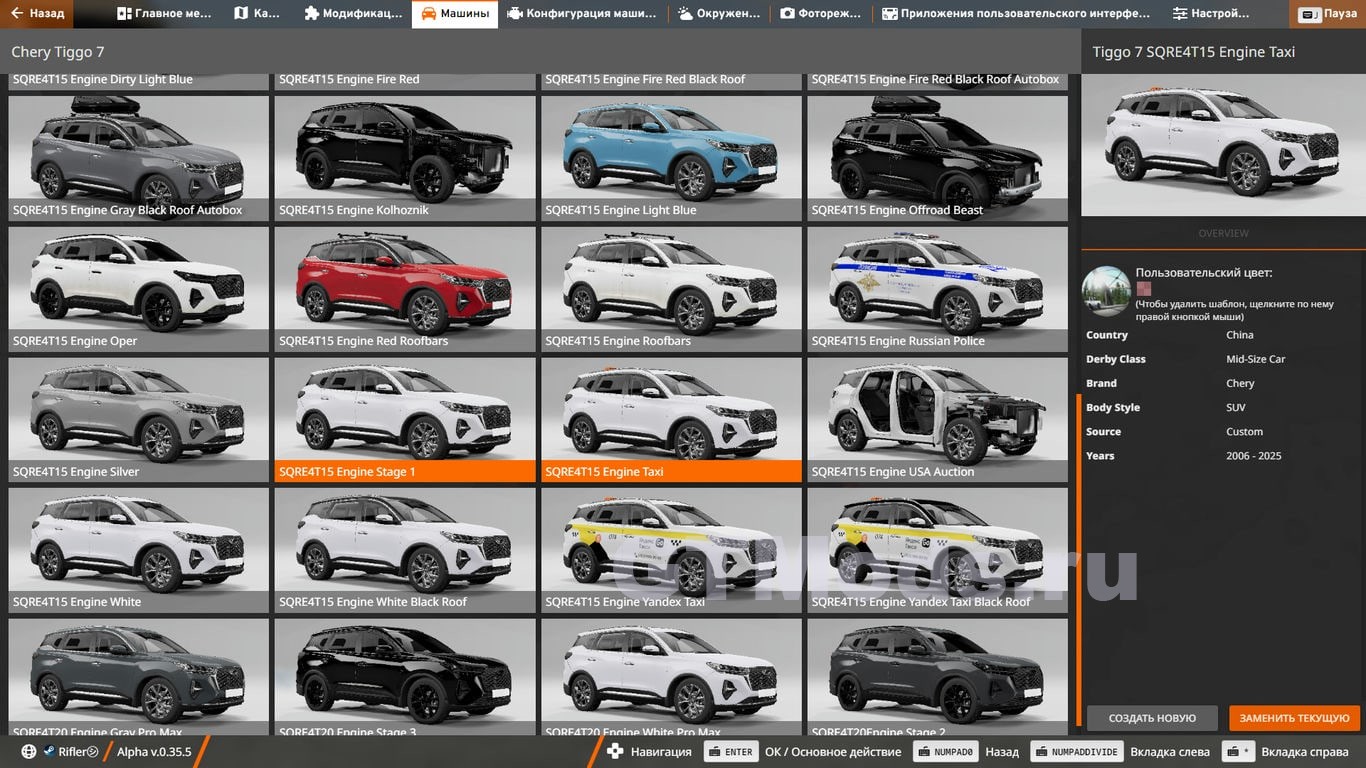Click the Chery Tiggo 7 heading
This screenshot has height=768, width=1366.
(x=58, y=52)
